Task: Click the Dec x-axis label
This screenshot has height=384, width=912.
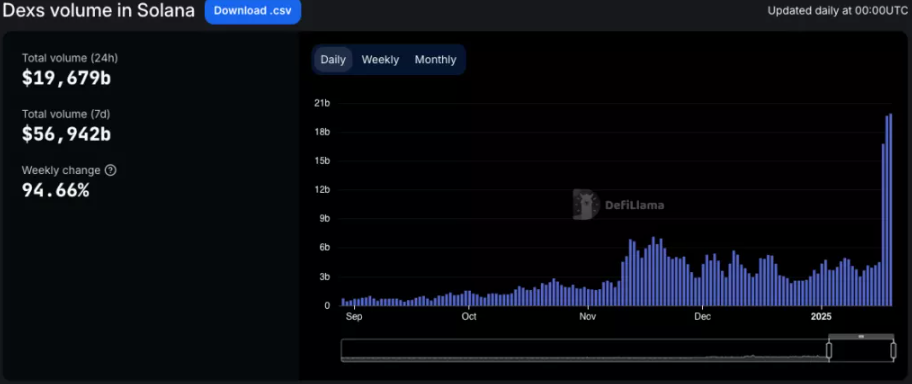Action: coord(703,317)
